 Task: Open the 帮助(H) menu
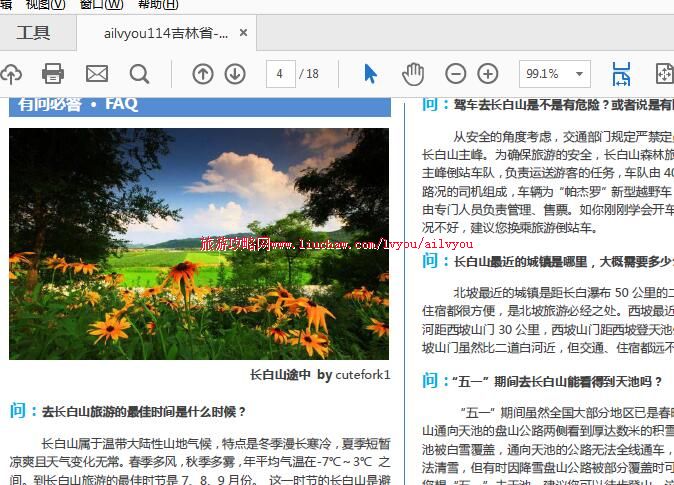click(158, 5)
